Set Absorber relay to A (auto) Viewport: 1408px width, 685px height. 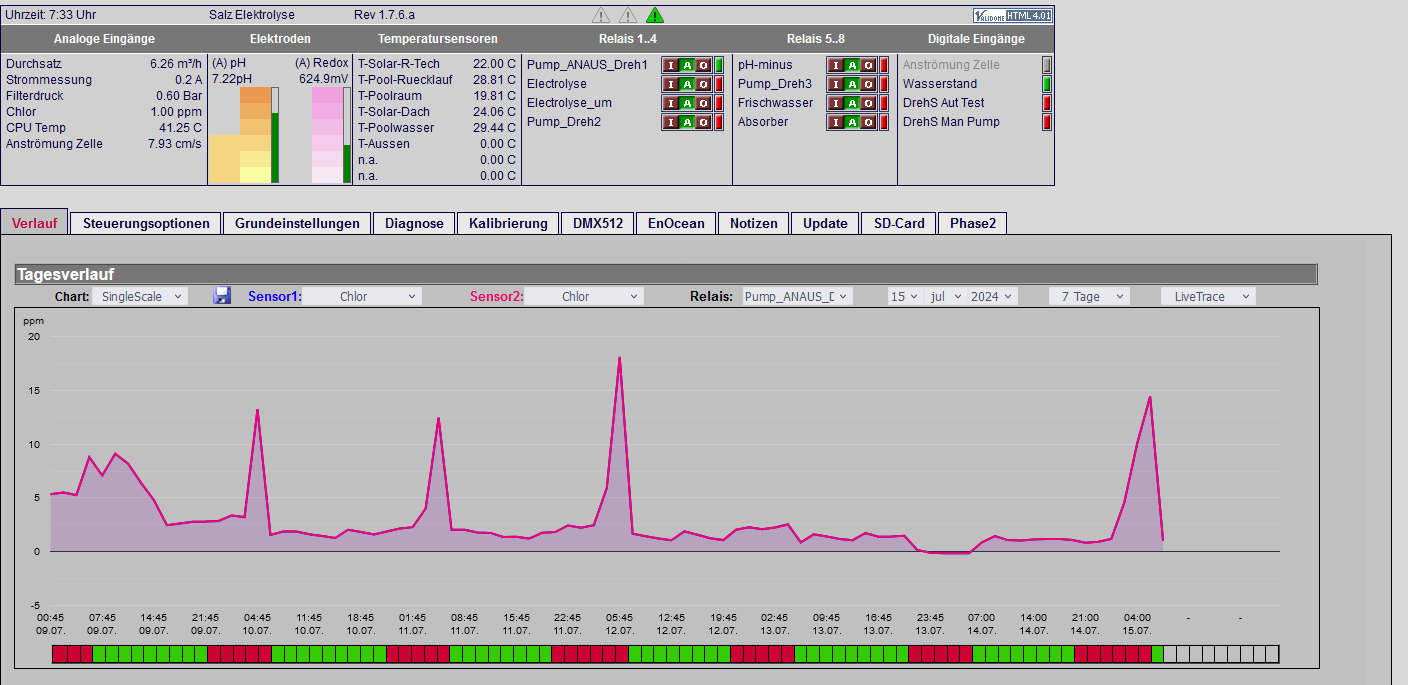[854, 122]
